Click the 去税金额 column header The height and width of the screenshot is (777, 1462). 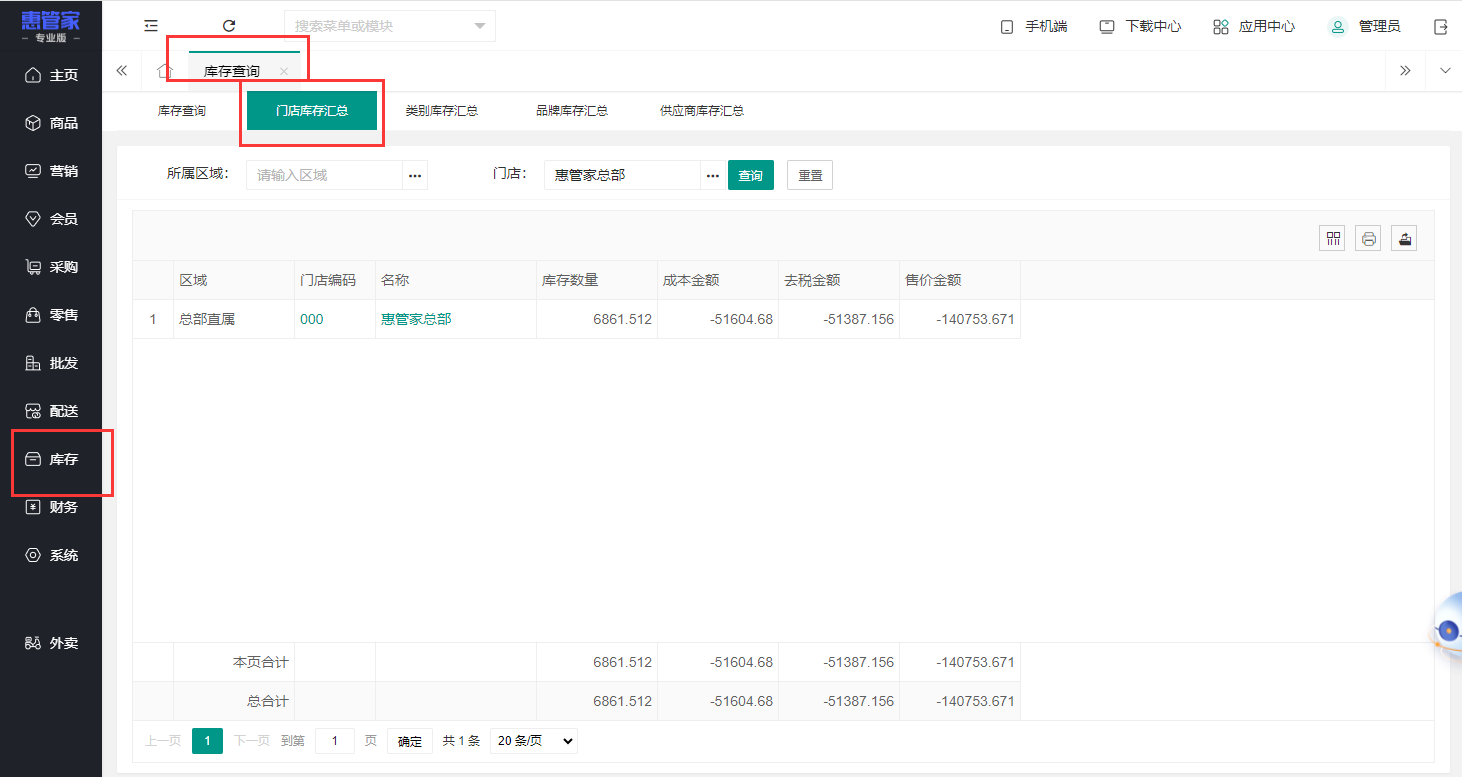click(839, 280)
